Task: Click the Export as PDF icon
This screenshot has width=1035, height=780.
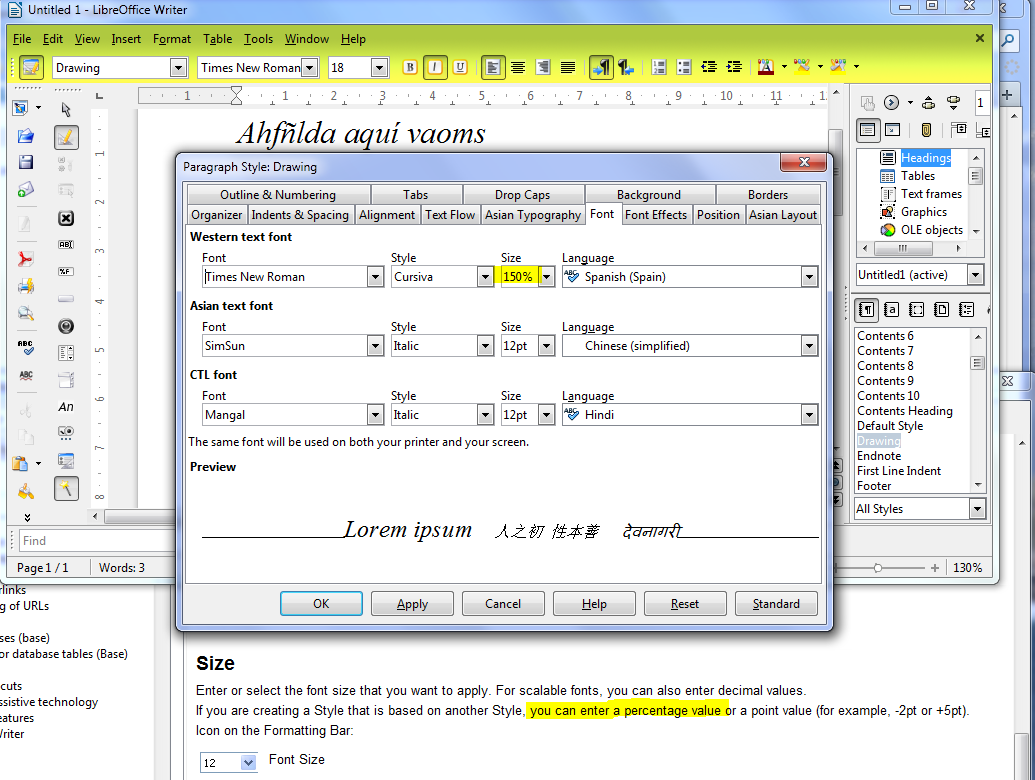Action: pyautogui.click(x=26, y=259)
